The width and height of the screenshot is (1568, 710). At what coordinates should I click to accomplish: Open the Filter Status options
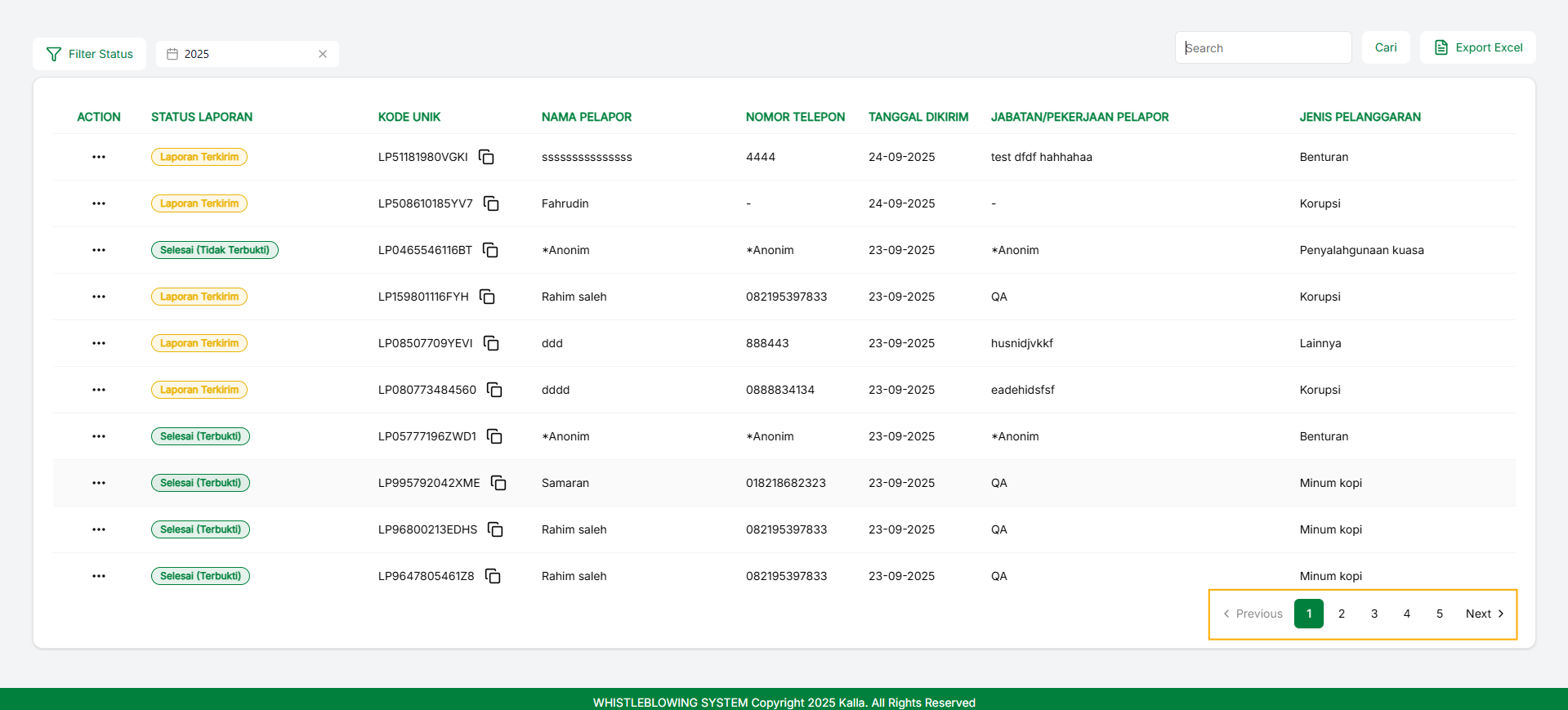coord(90,54)
